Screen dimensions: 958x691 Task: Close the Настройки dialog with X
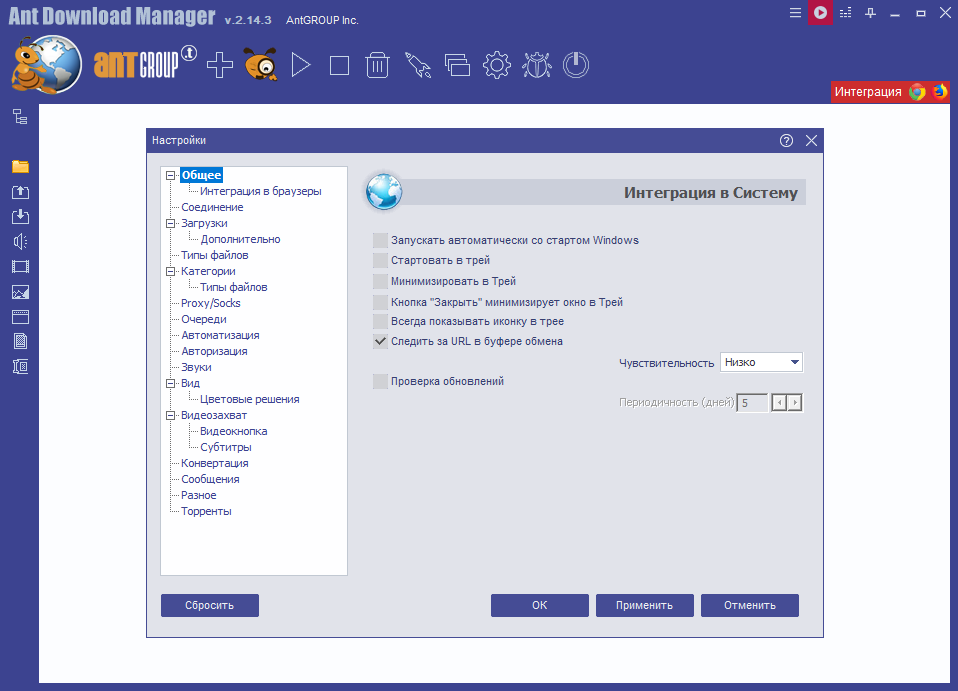[x=811, y=141]
